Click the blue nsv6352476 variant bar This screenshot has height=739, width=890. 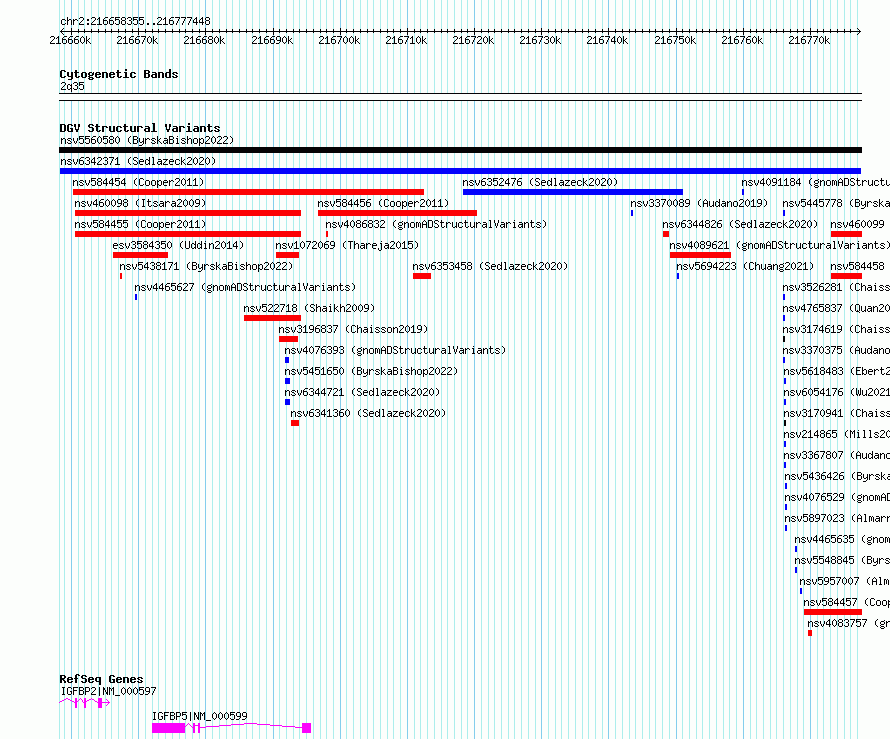573,192
